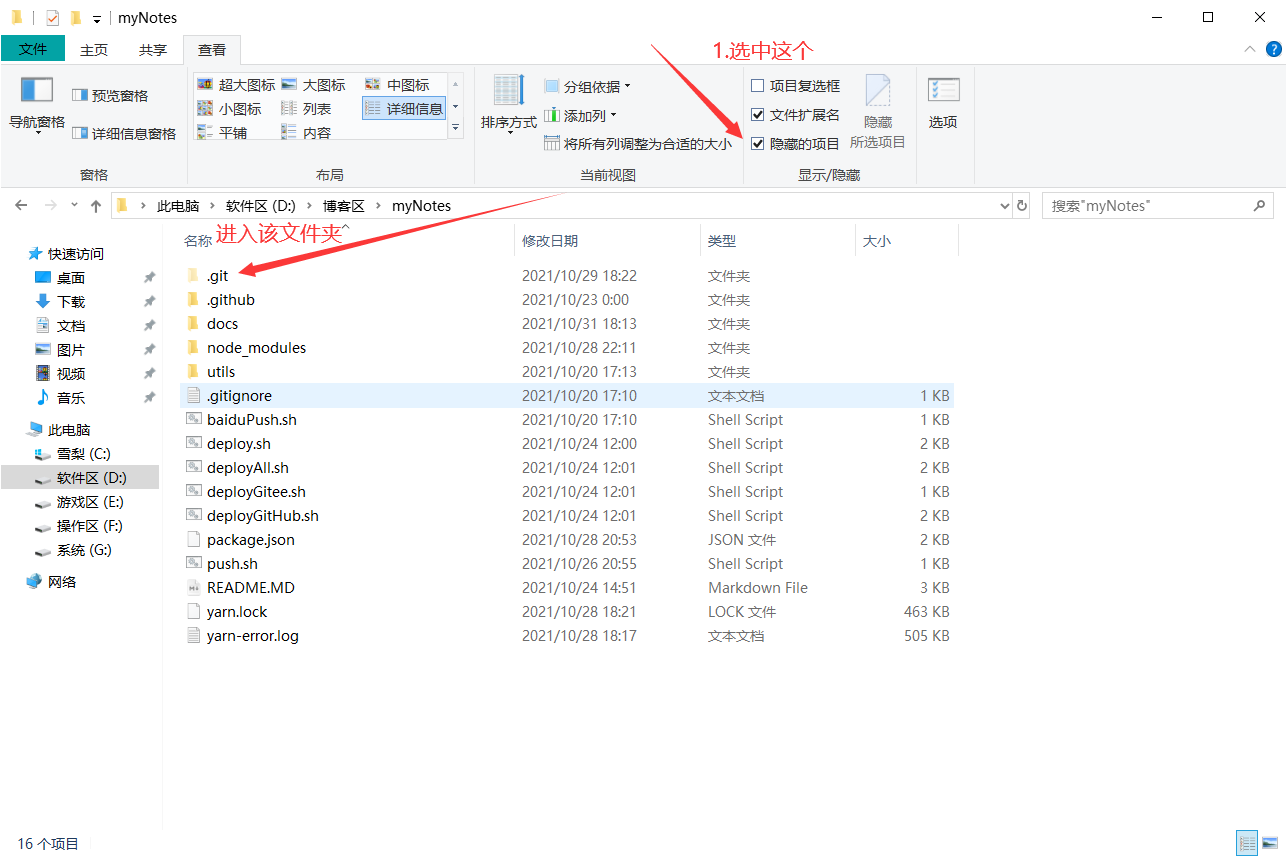Go to 软件区 (D:) in address bar
The width and height of the screenshot is (1287, 857).
tap(261, 206)
